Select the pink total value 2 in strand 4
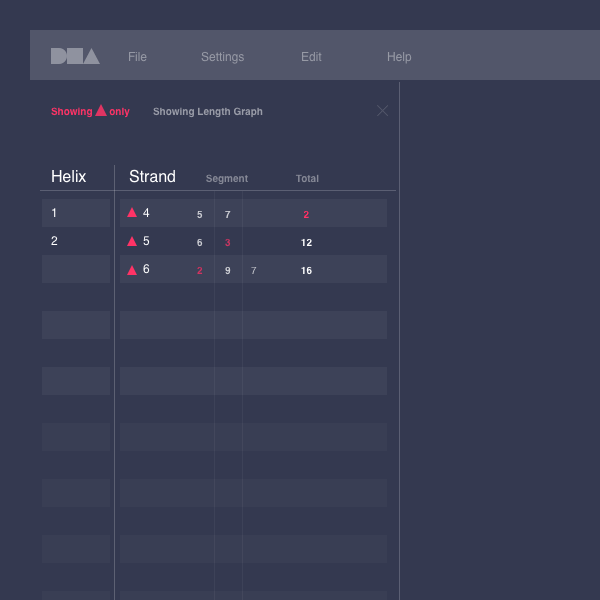 [306, 215]
